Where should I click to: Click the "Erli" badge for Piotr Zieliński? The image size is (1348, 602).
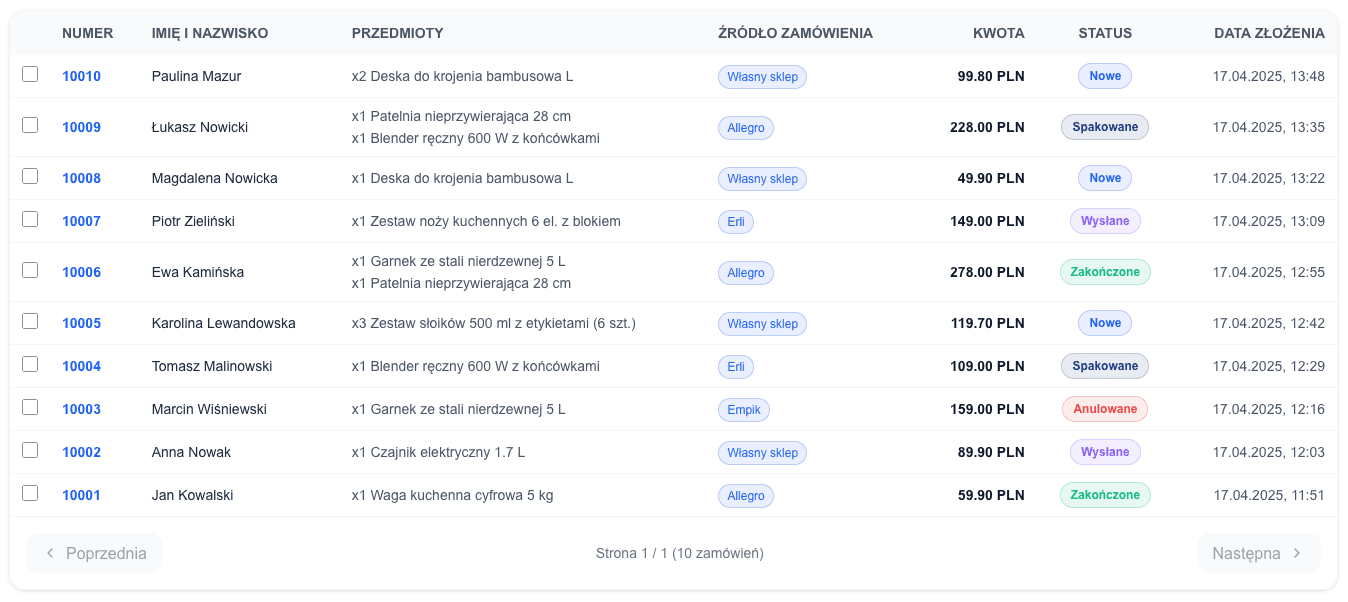click(x=736, y=221)
